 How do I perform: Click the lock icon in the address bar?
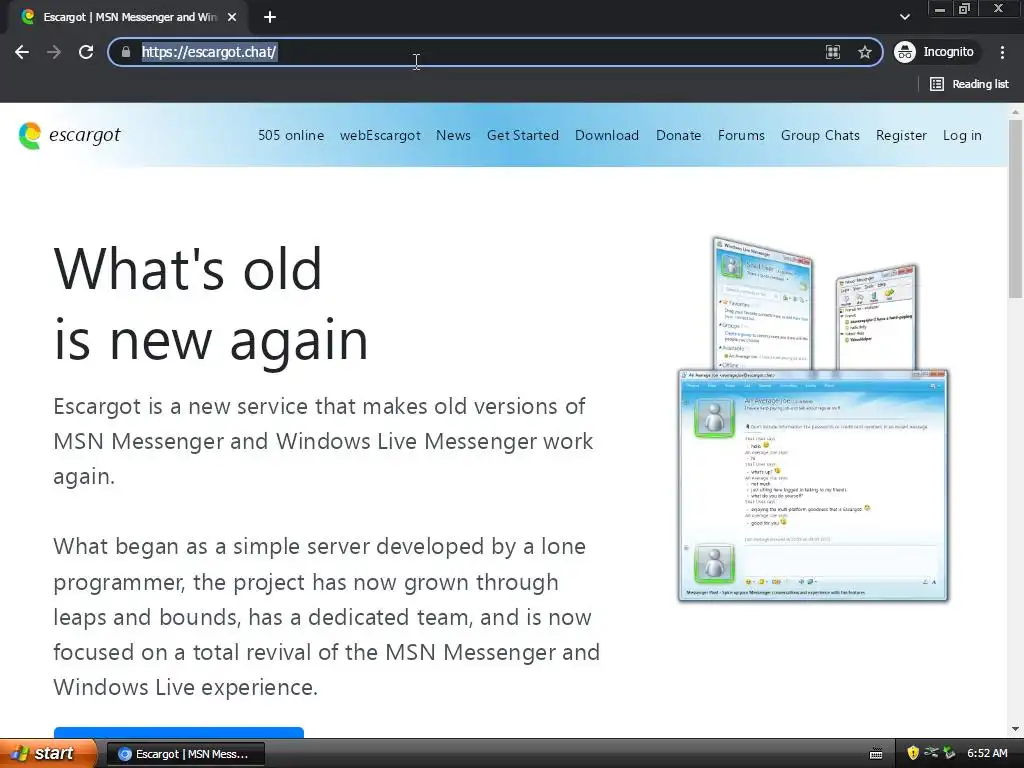pos(126,52)
